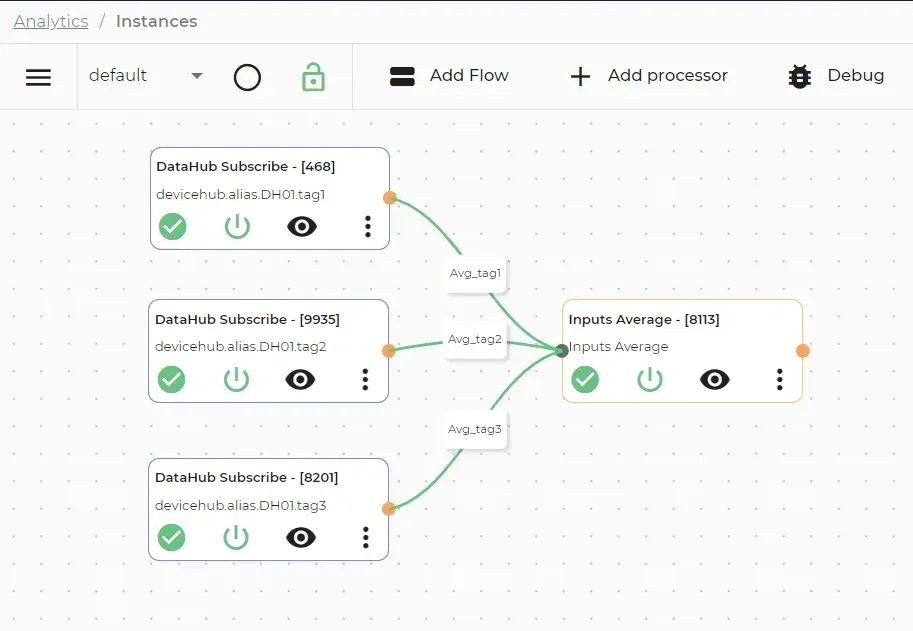This screenshot has width=913, height=631.
Task: Open three-dot menu of DataHub Subscribe [8201]
Action: [x=366, y=537]
